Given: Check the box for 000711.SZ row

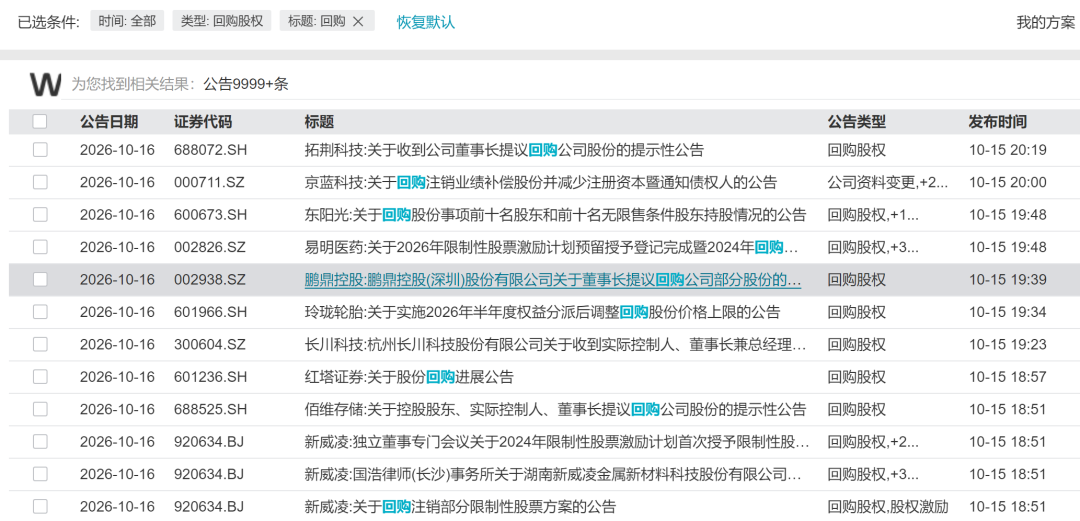Looking at the screenshot, I should [40, 183].
